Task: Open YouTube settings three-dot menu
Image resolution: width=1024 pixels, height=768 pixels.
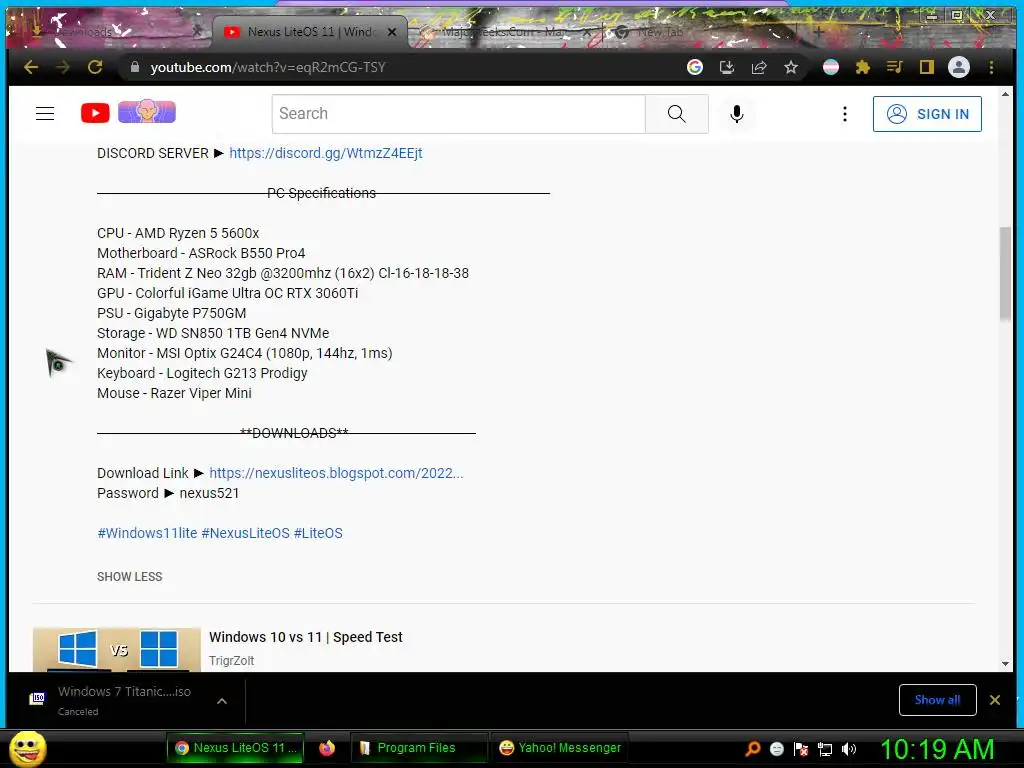Action: click(x=844, y=114)
